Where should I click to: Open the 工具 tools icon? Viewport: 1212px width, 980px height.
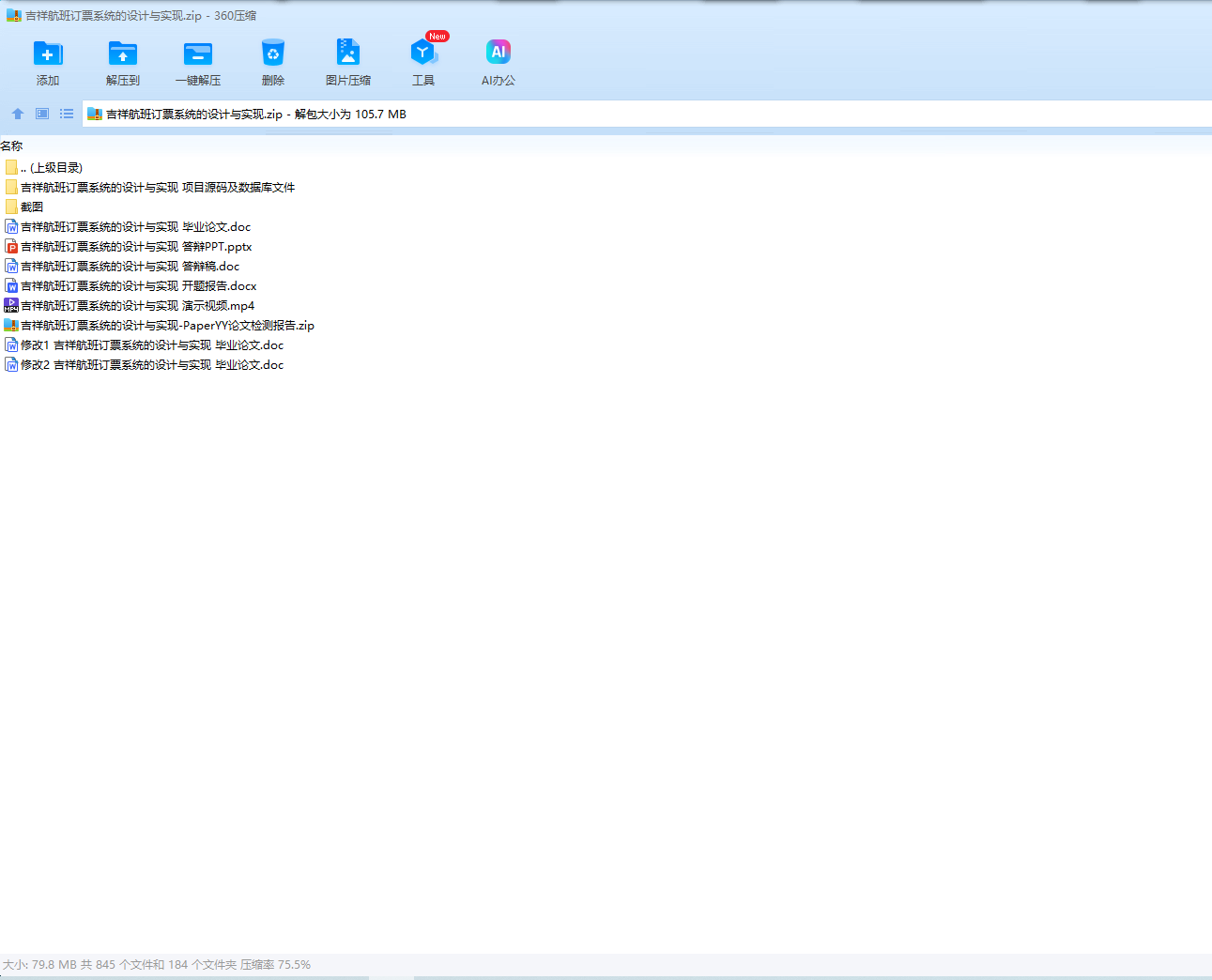tap(423, 53)
